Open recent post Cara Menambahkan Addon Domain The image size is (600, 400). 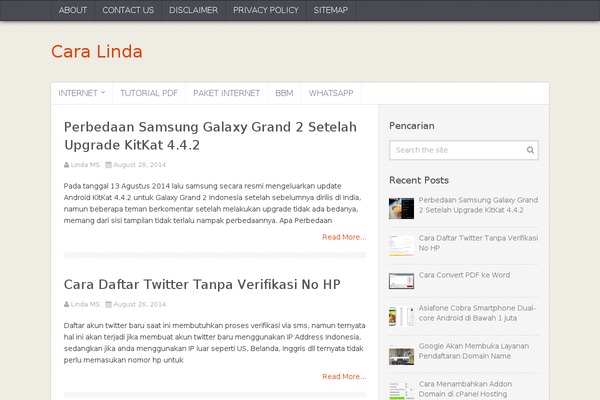(x=465, y=389)
